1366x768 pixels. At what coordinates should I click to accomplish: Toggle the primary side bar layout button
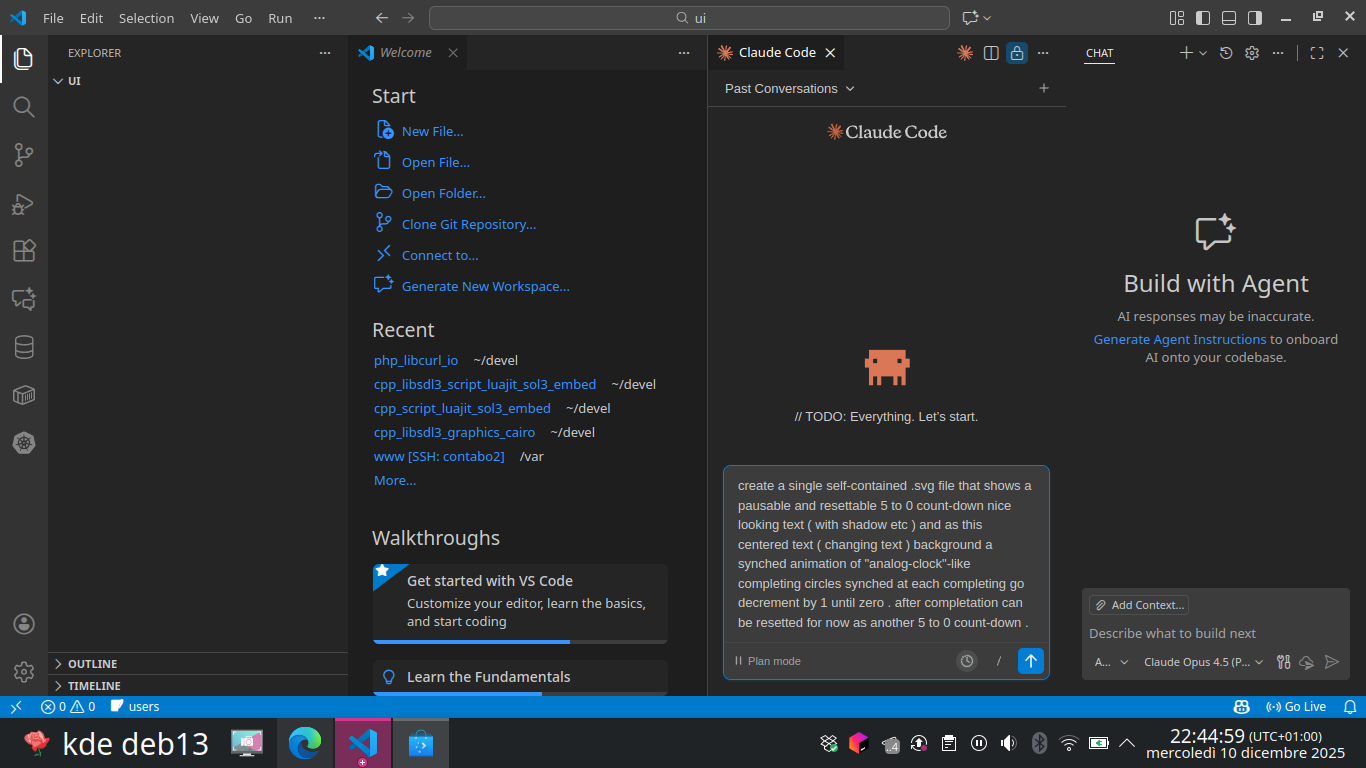click(1203, 18)
